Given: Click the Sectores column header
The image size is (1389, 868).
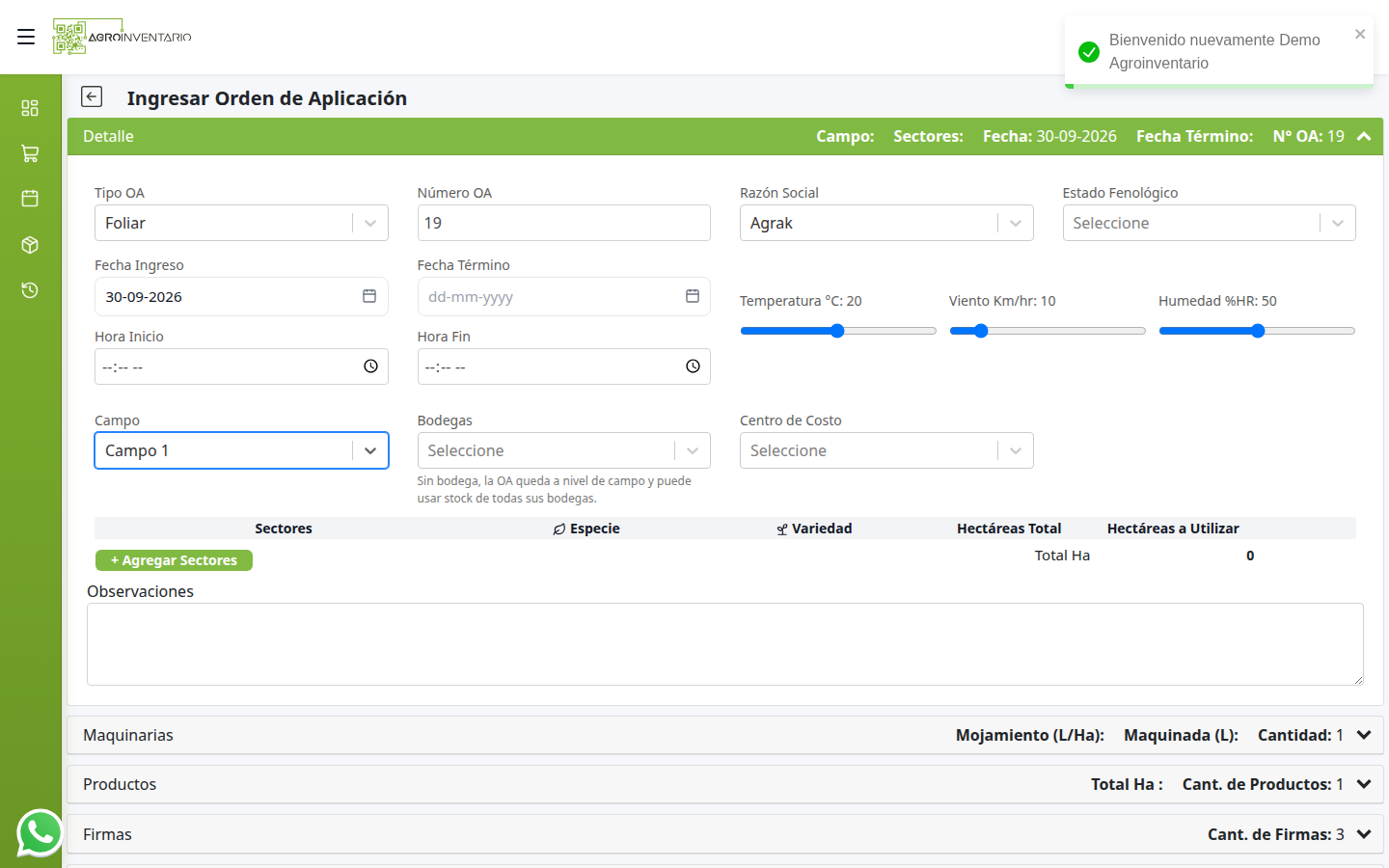Looking at the screenshot, I should [284, 529].
